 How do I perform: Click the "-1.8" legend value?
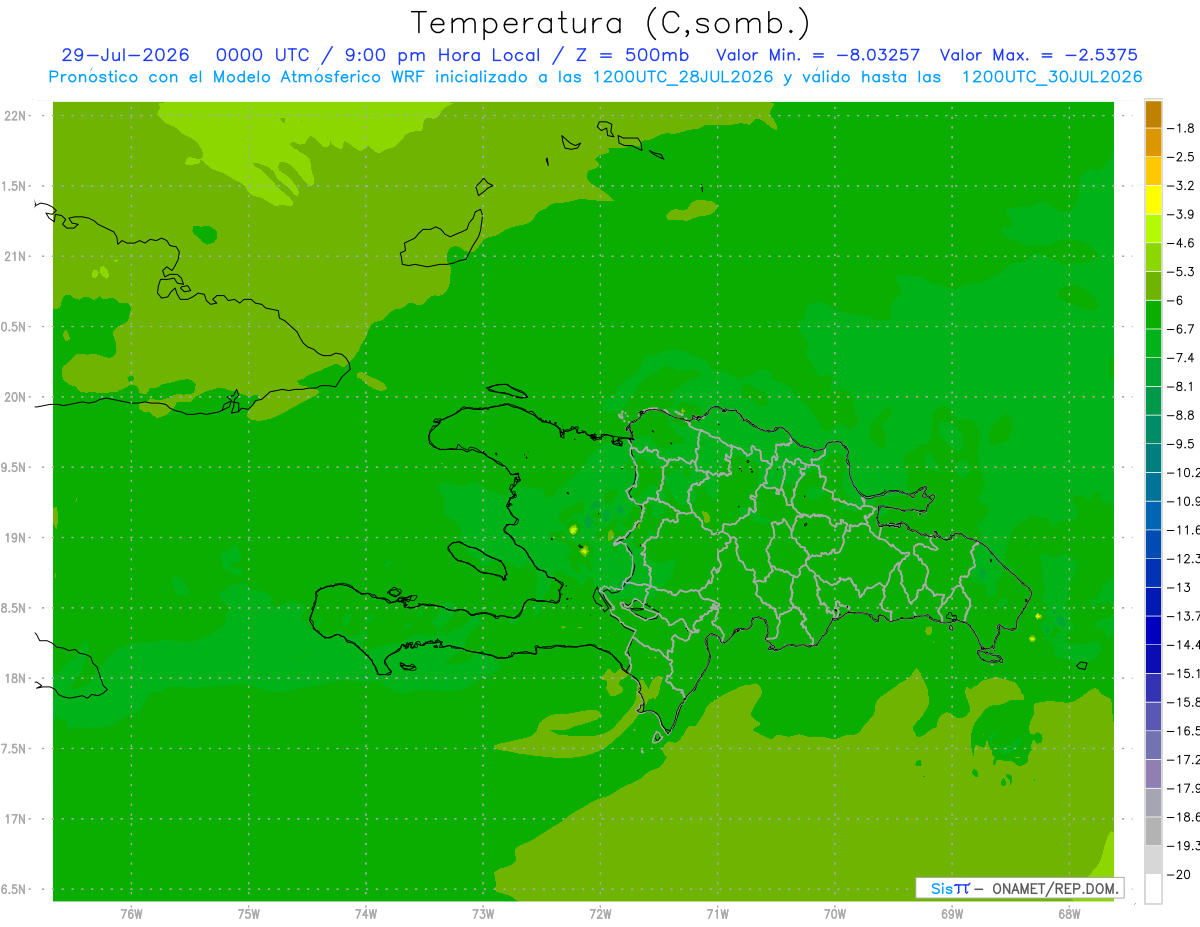tap(1181, 128)
